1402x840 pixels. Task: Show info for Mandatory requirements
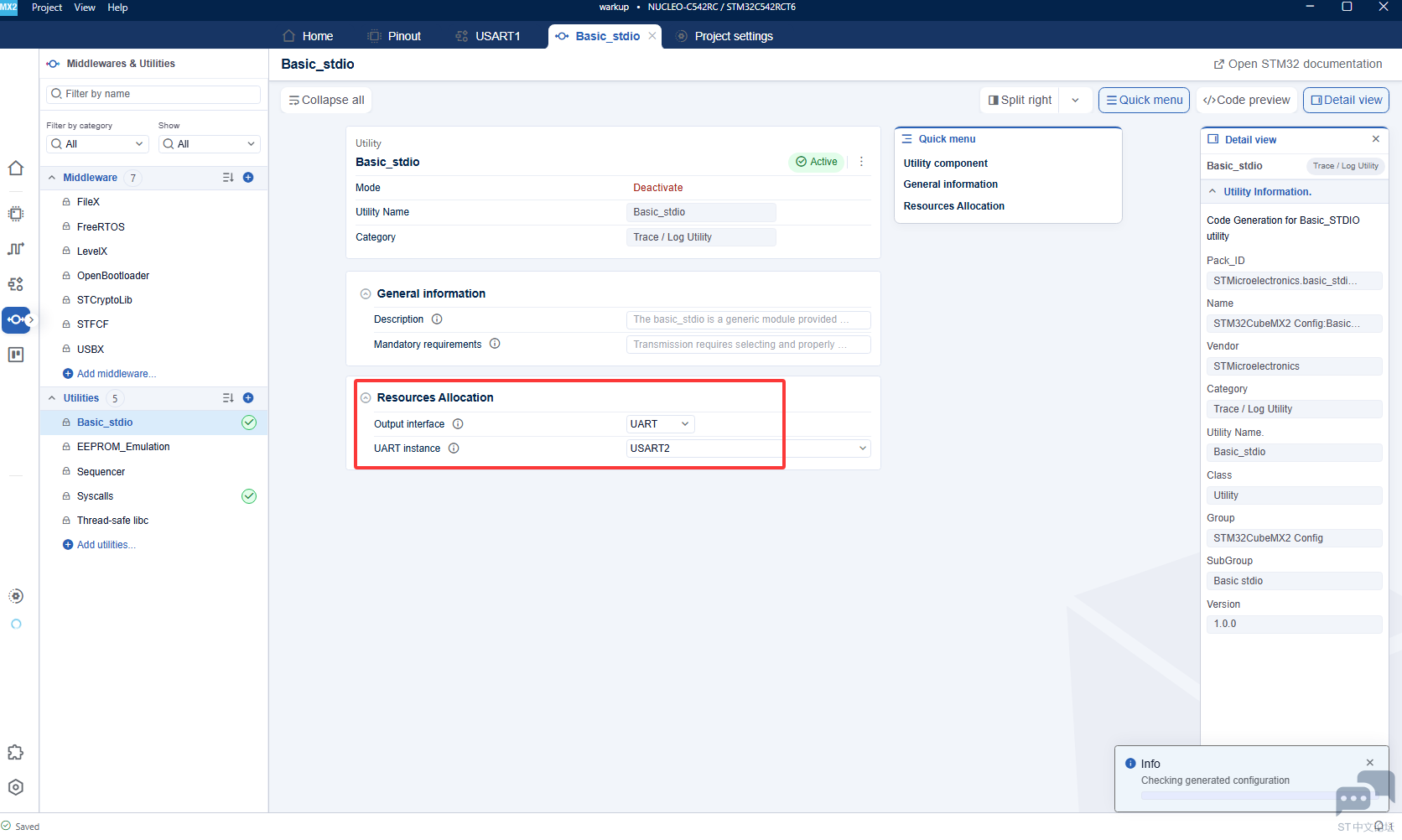coord(495,344)
